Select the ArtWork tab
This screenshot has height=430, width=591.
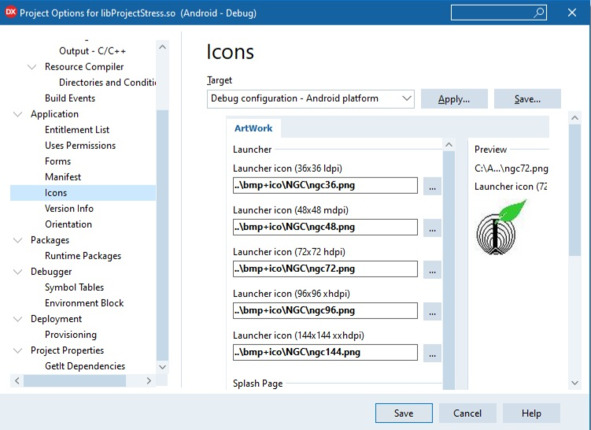(253, 128)
